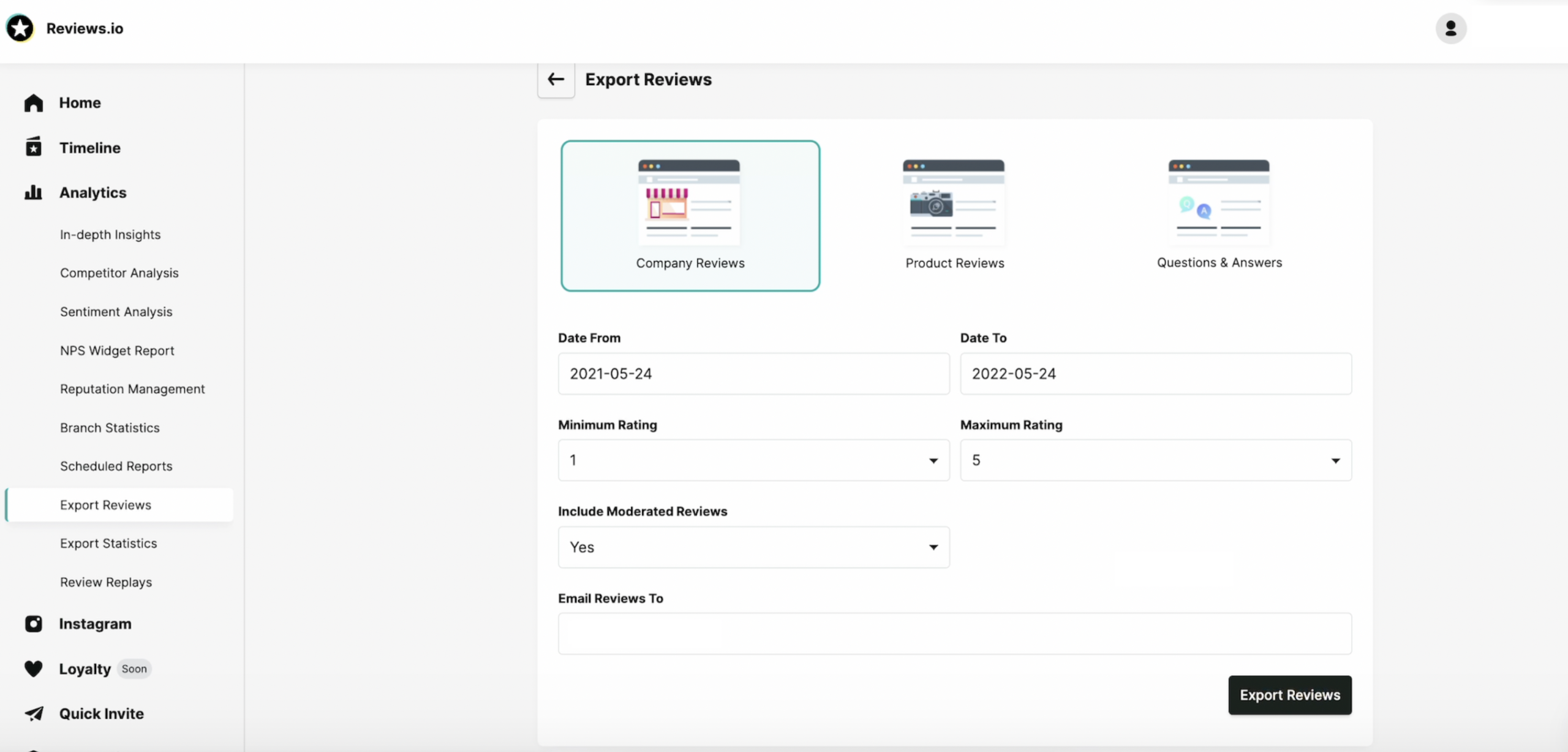Click the Loyalty heart icon
This screenshot has width=1568, height=752.
[x=34, y=669]
